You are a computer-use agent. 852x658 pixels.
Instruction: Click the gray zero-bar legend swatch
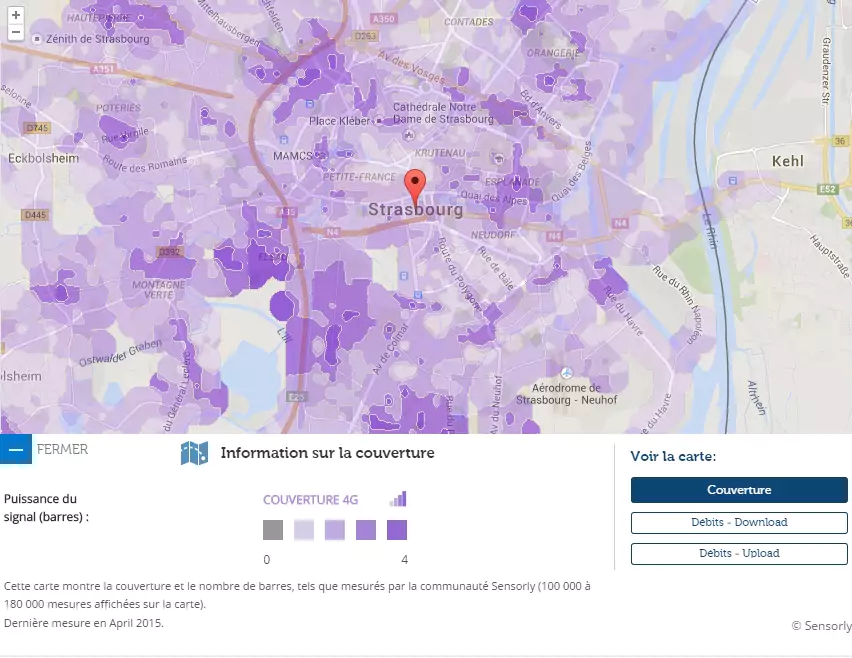click(x=273, y=530)
